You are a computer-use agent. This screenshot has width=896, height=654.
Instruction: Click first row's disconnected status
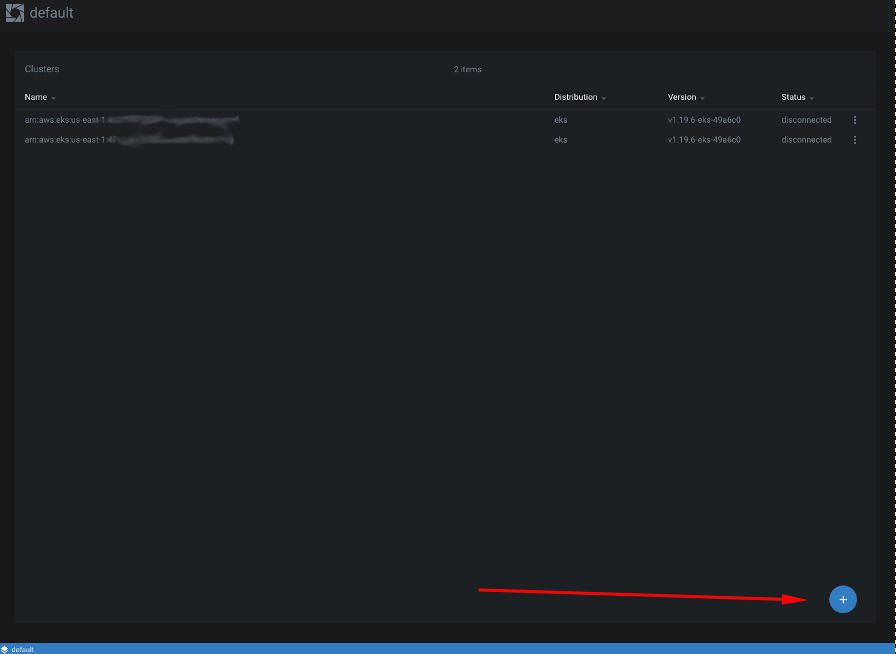click(806, 120)
